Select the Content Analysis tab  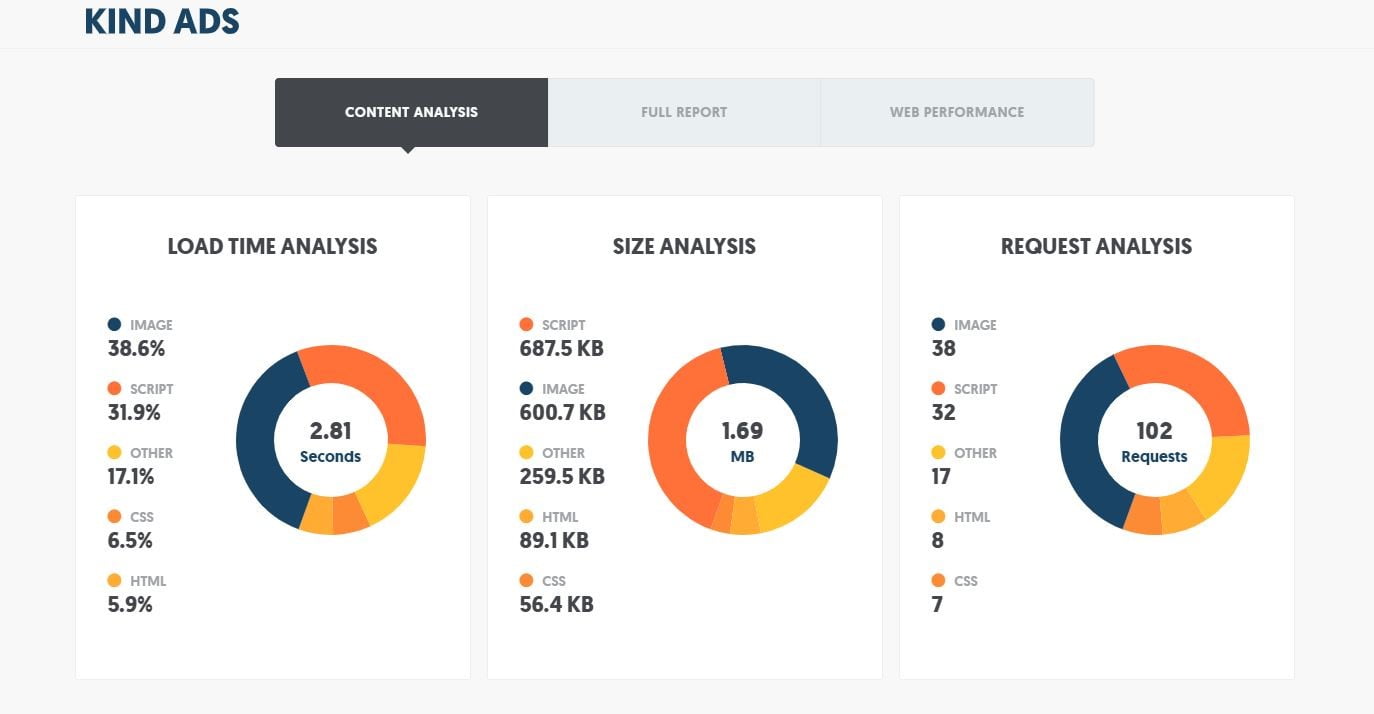pyautogui.click(x=411, y=112)
